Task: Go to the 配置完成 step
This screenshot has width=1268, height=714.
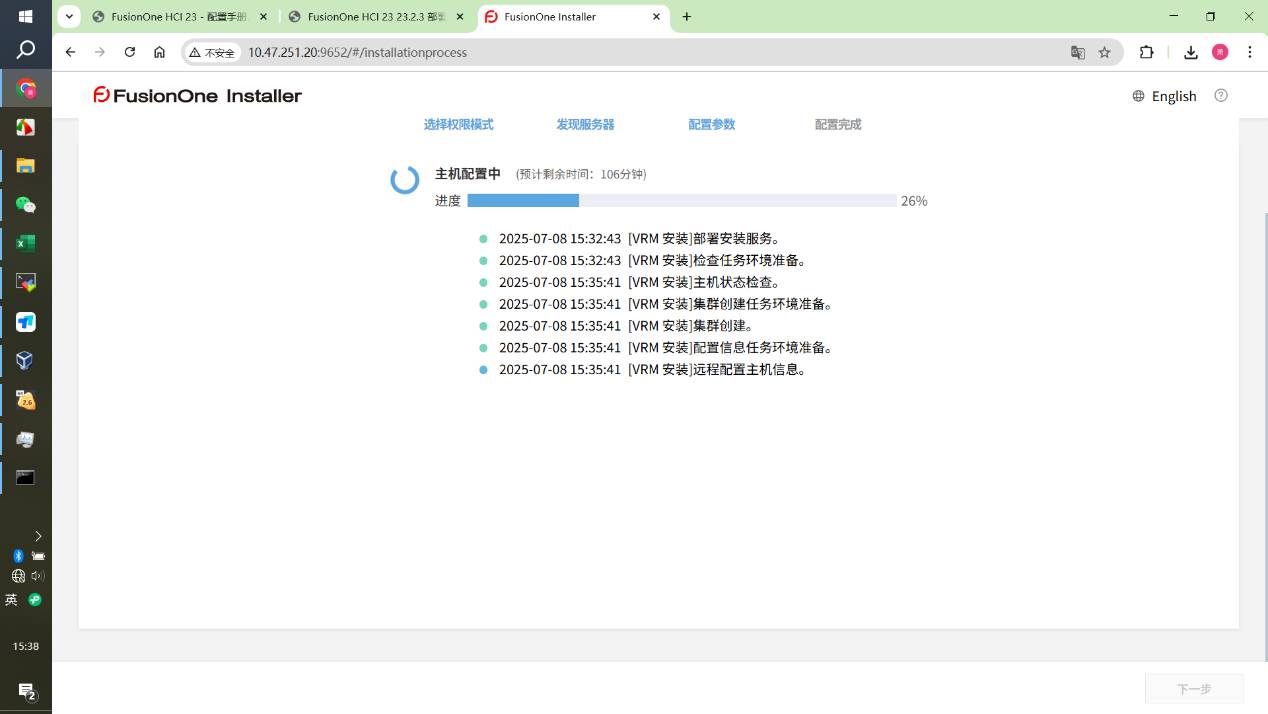Action: 838,124
